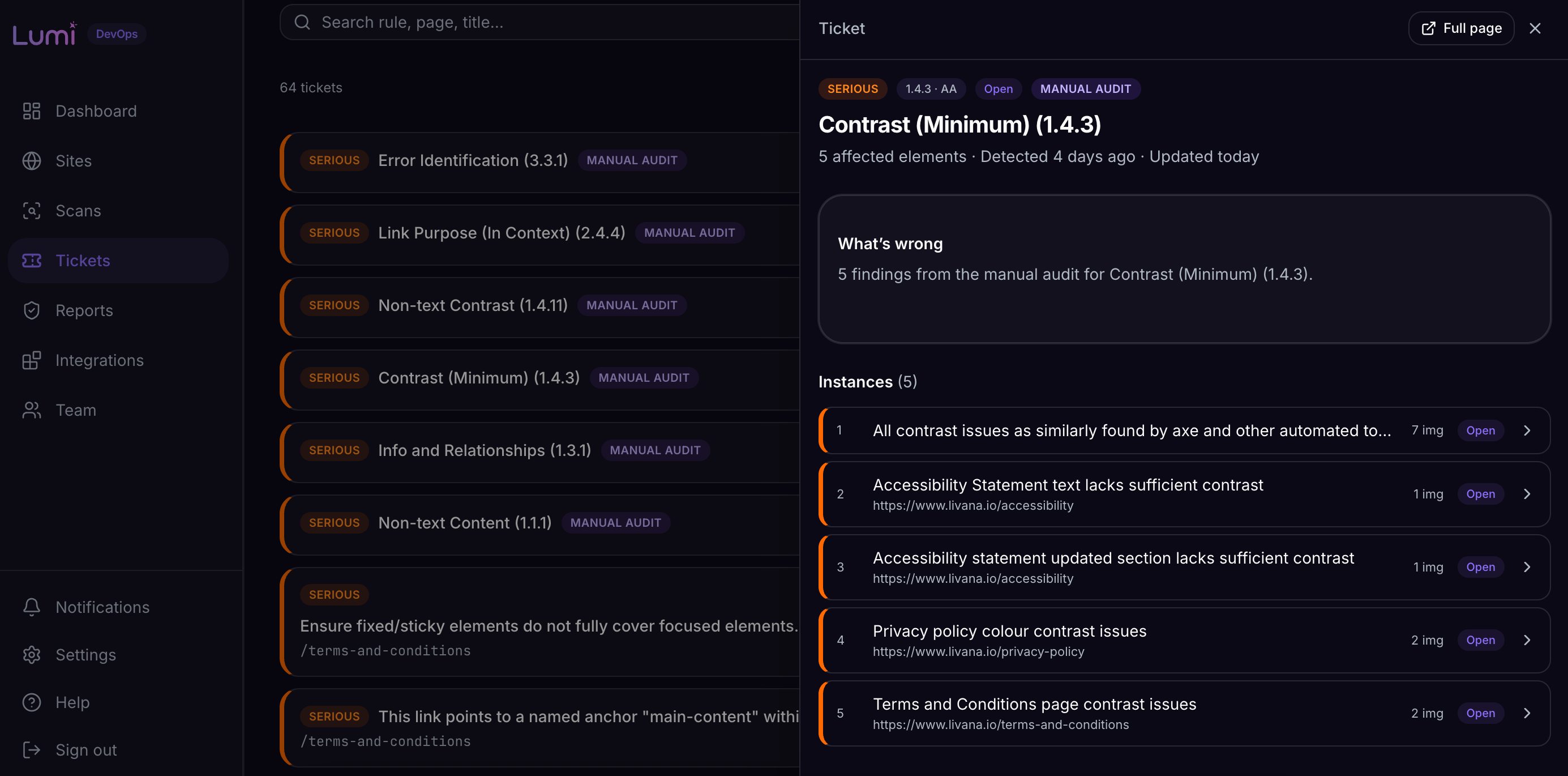The width and height of the screenshot is (1568, 776).
Task: Click MANUAL AUDIT badge on Error Identification row
Action: click(632, 160)
